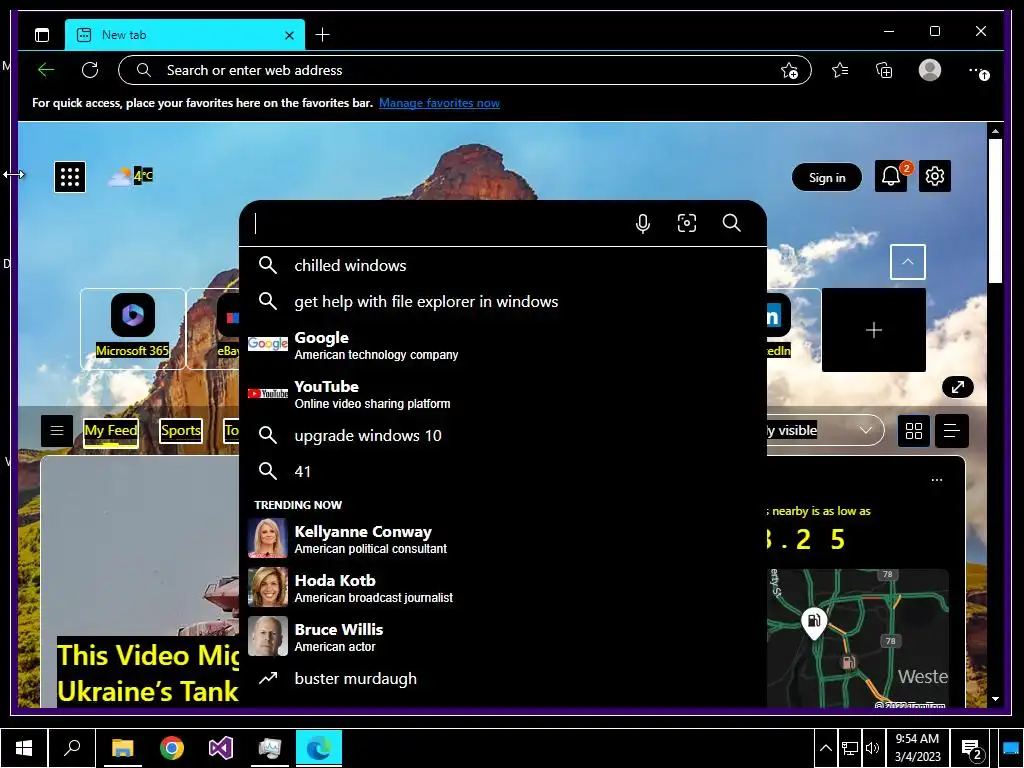This screenshot has height=768, width=1024.
Task: Open a new tab with plus button
Action: click(x=322, y=35)
